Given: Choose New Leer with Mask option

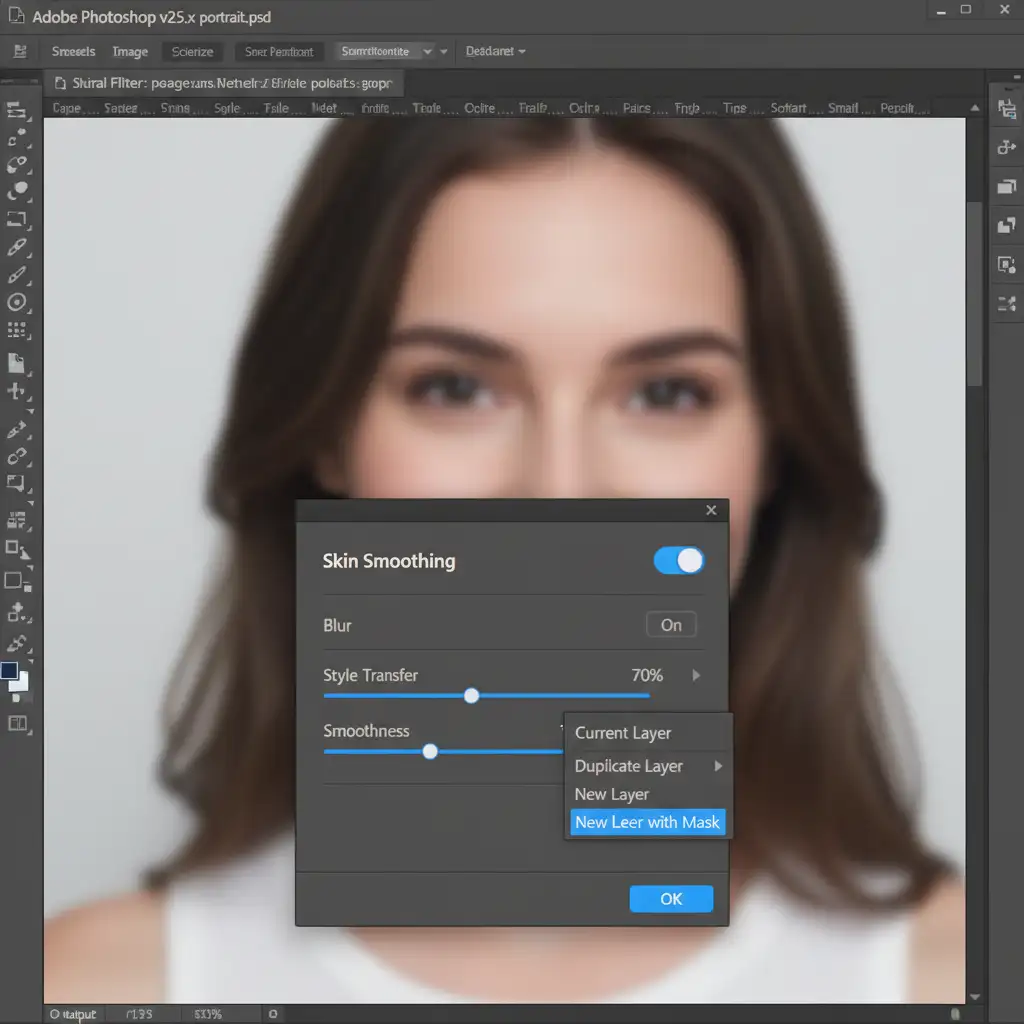Looking at the screenshot, I should pyautogui.click(x=647, y=822).
